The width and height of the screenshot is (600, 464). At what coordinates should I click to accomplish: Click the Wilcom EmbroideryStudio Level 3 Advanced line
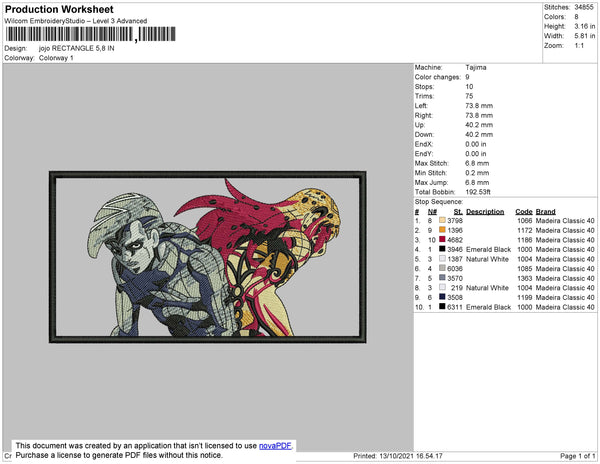click(x=76, y=21)
